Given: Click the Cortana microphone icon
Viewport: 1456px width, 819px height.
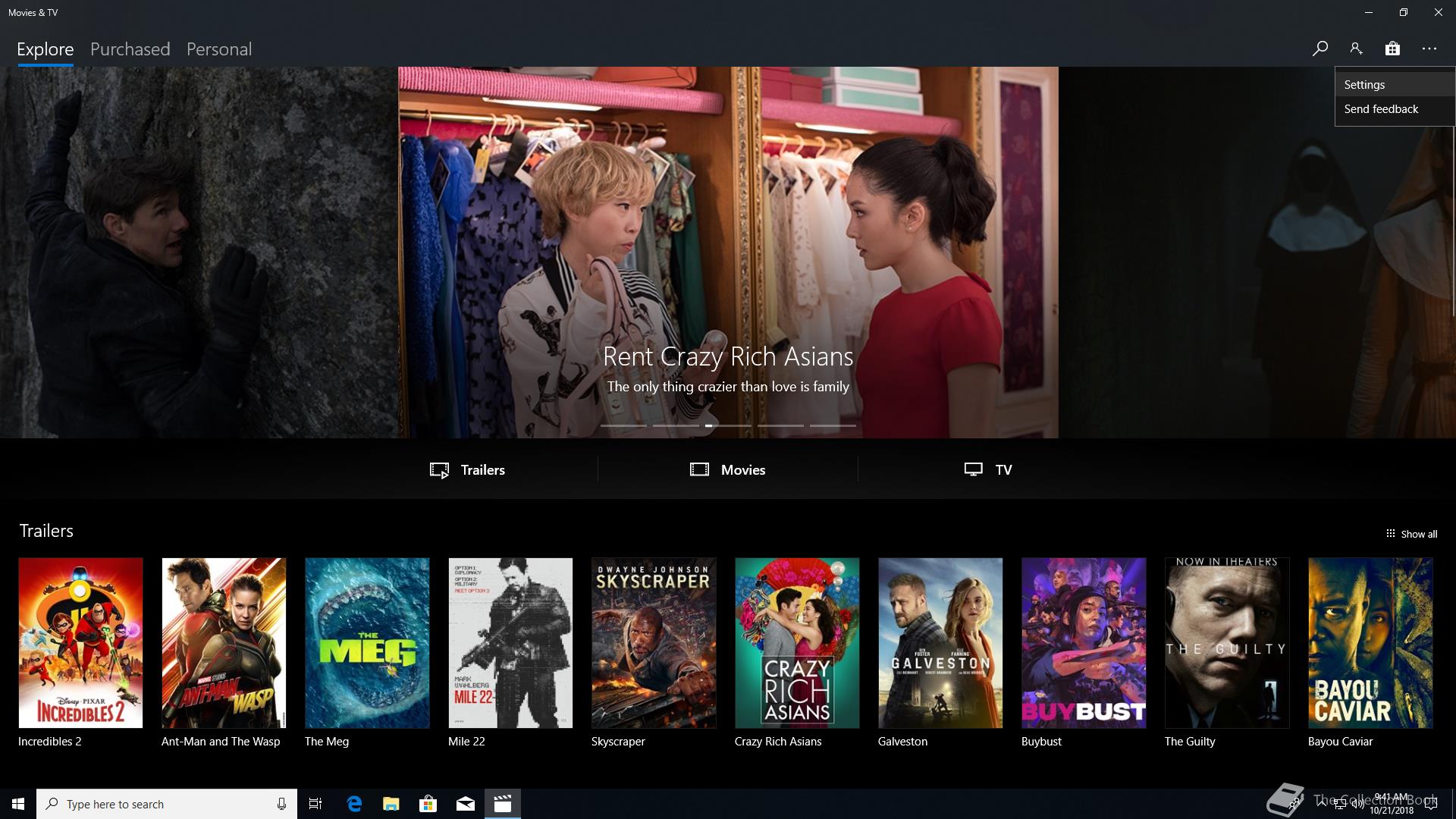Looking at the screenshot, I should [281, 804].
